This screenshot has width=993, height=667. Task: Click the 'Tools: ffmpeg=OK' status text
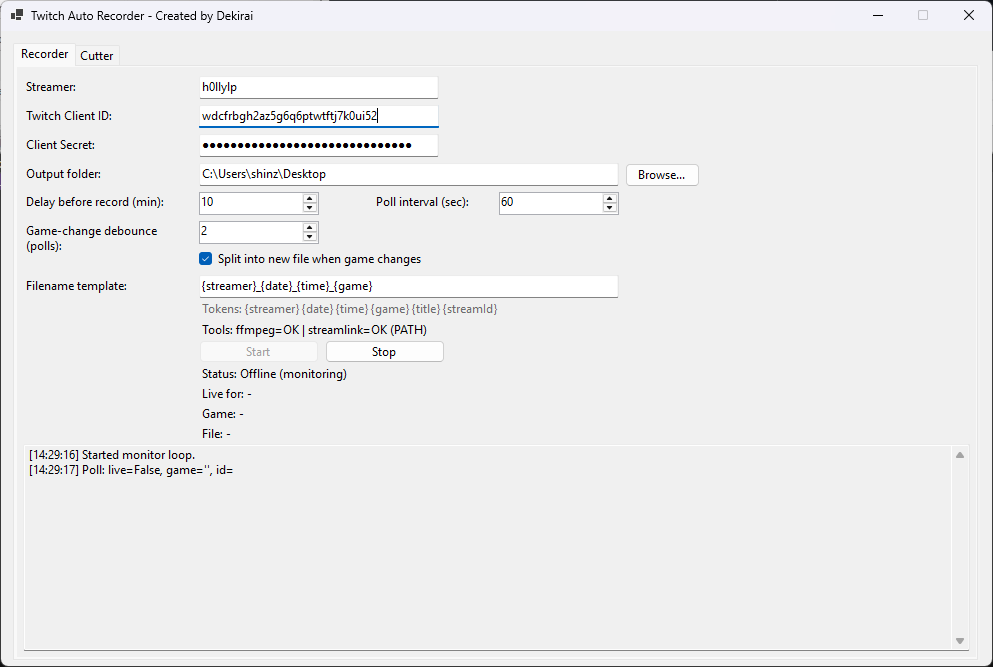[314, 330]
